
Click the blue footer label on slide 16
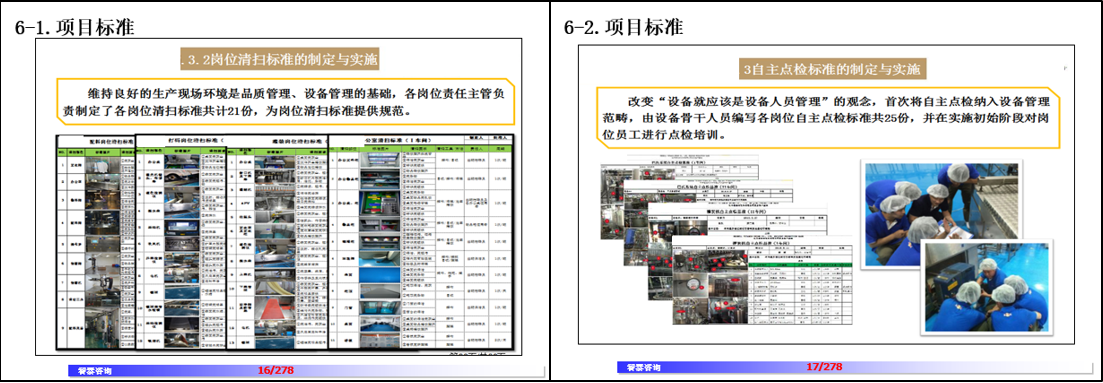94,370
